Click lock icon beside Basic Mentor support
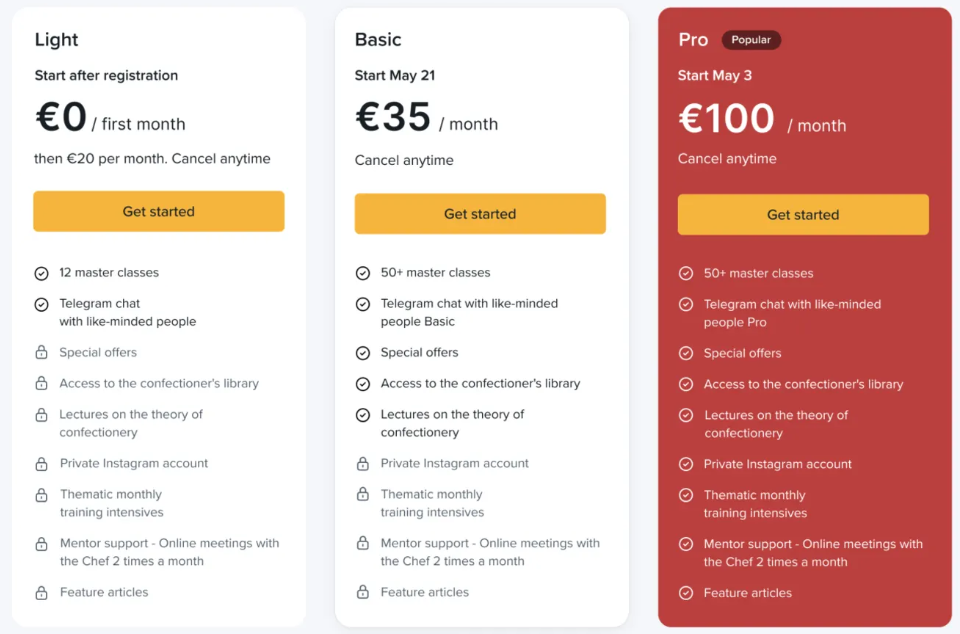Screen dimensions: 960x634 362,543
